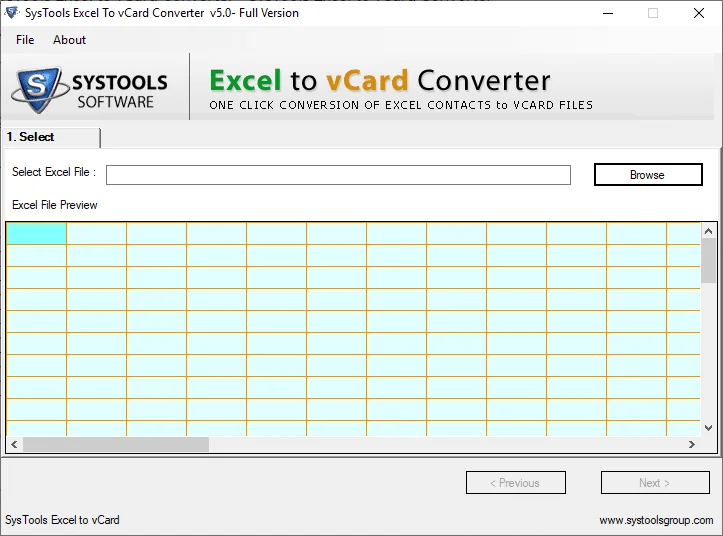Click the horizontal scrollbar thumb
Screen dimensions: 723x536
(116, 444)
